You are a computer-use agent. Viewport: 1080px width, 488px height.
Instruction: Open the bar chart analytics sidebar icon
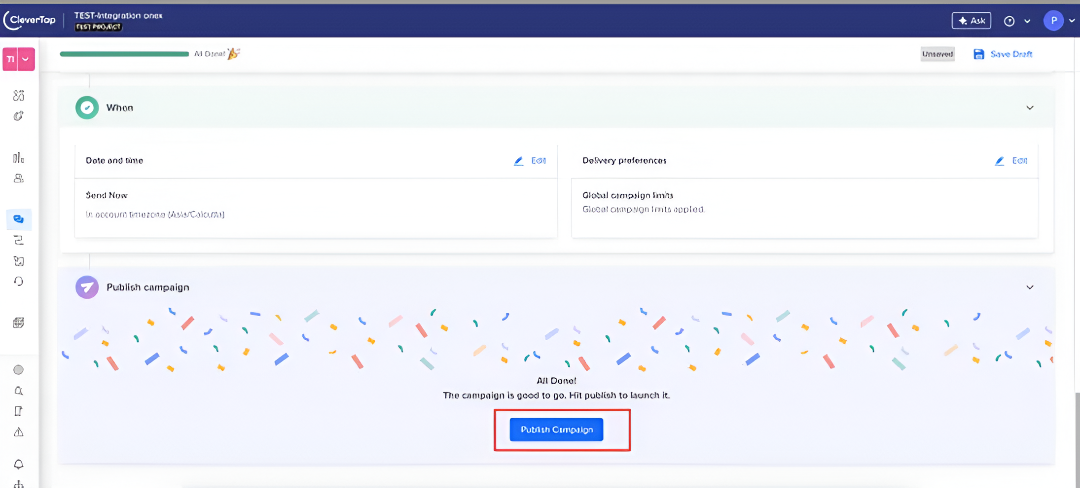[19, 158]
